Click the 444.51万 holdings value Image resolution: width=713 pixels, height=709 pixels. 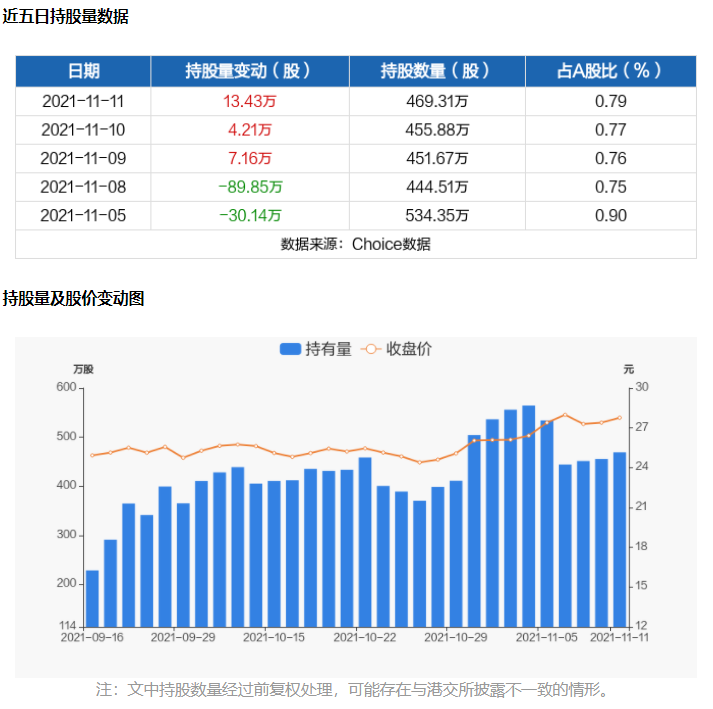pyautogui.click(x=437, y=187)
